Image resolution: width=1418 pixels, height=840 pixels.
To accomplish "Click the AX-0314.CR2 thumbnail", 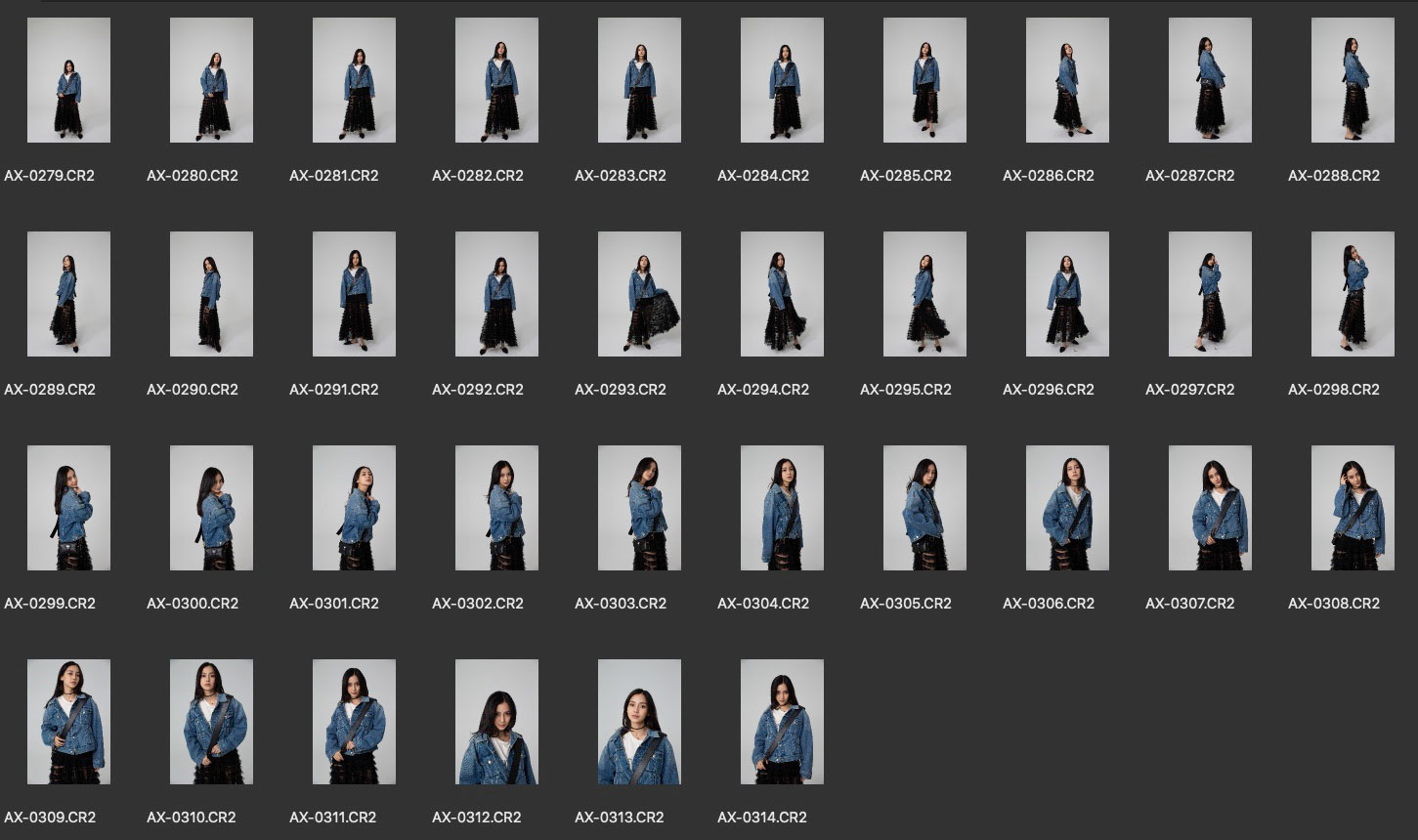I will (x=782, y=722).
